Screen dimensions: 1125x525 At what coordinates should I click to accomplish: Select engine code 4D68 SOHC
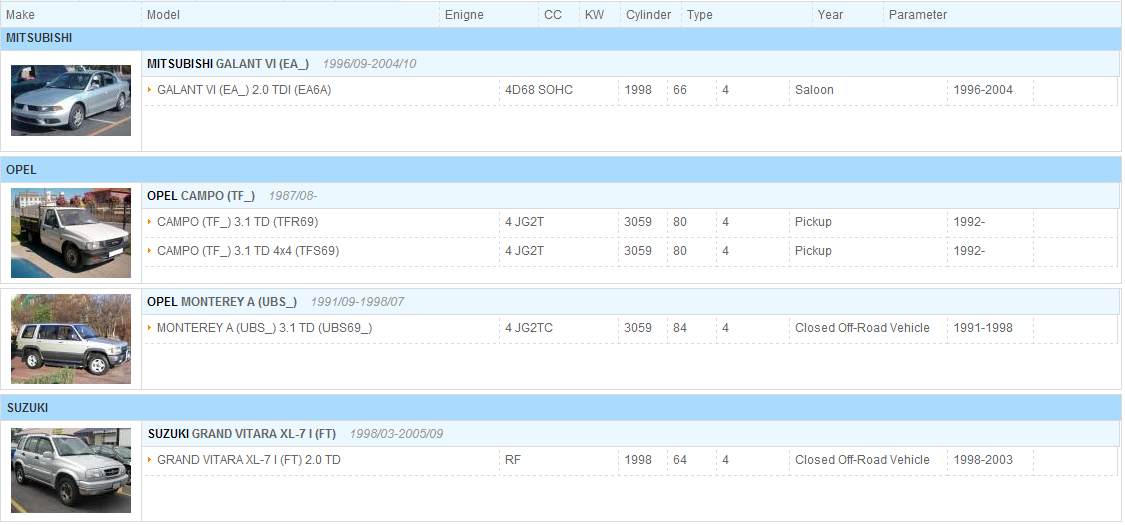point(539,90)
